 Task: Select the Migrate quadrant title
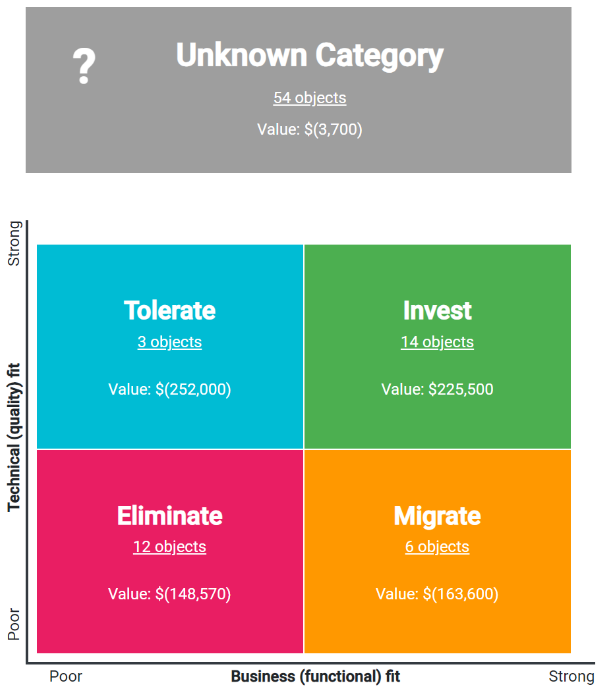[x=437, y=516]
